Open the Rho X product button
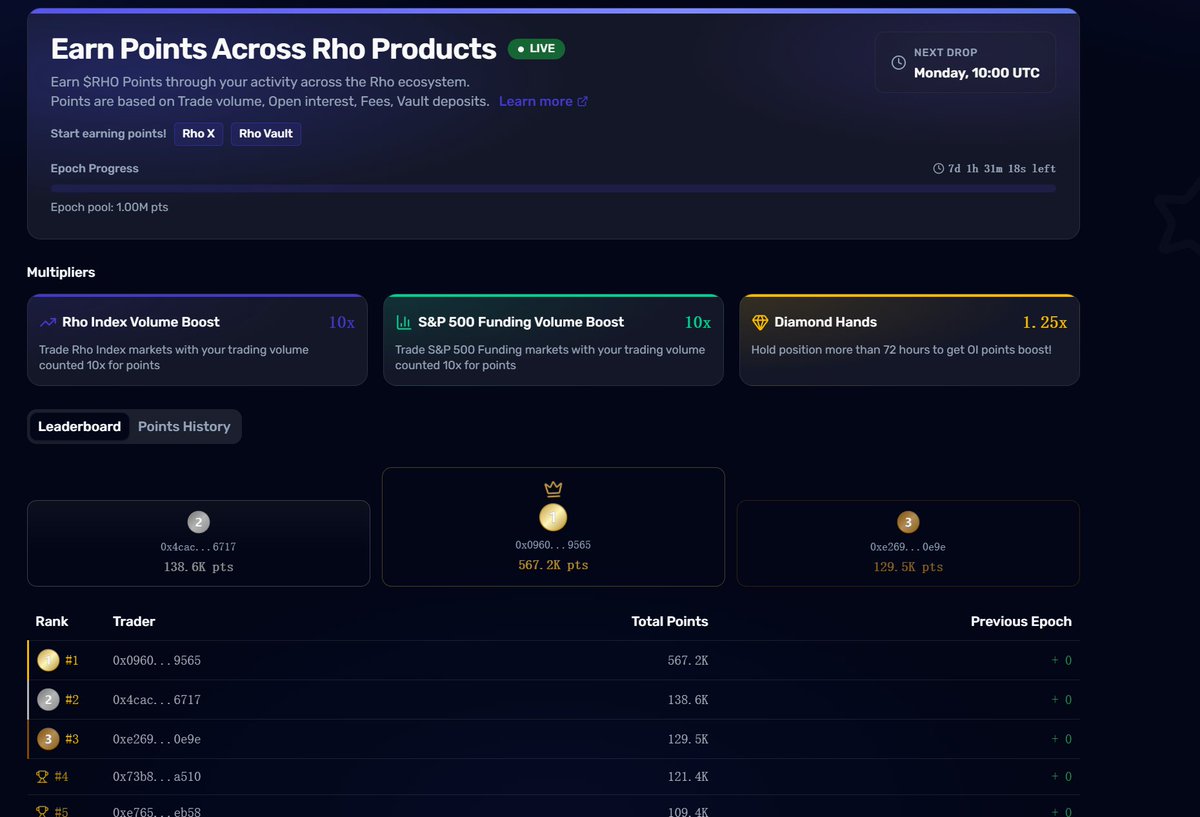The image size is (1200, 817). [x=198, y=134]
